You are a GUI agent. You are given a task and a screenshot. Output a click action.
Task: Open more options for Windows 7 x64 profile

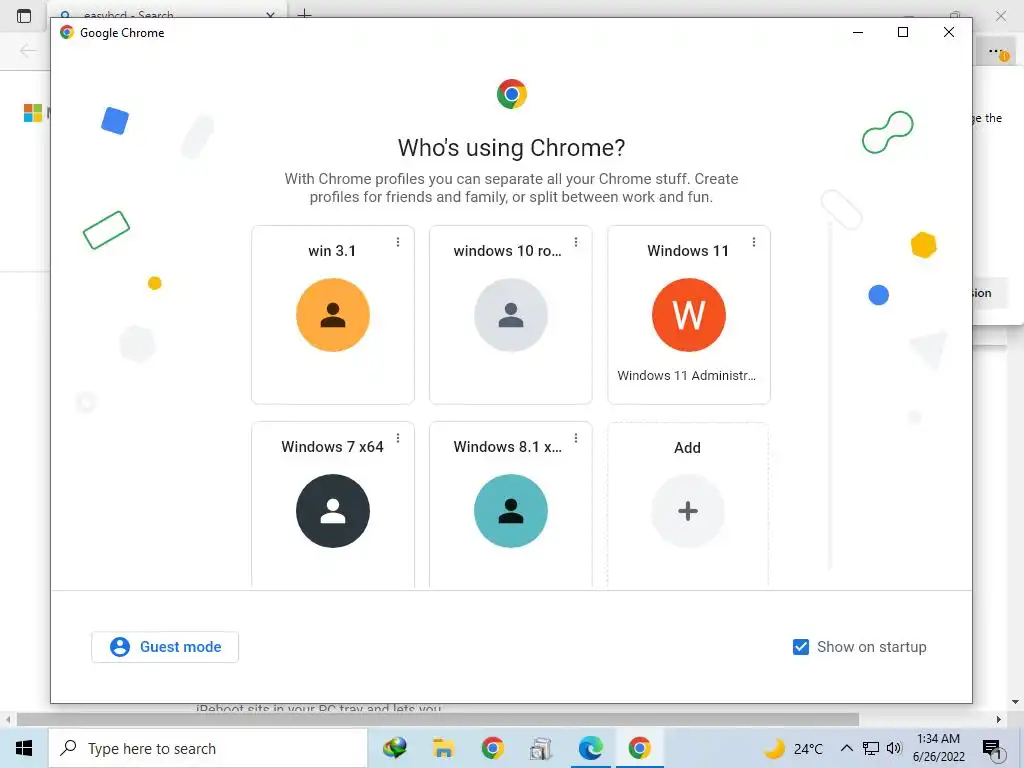(398, 438)
